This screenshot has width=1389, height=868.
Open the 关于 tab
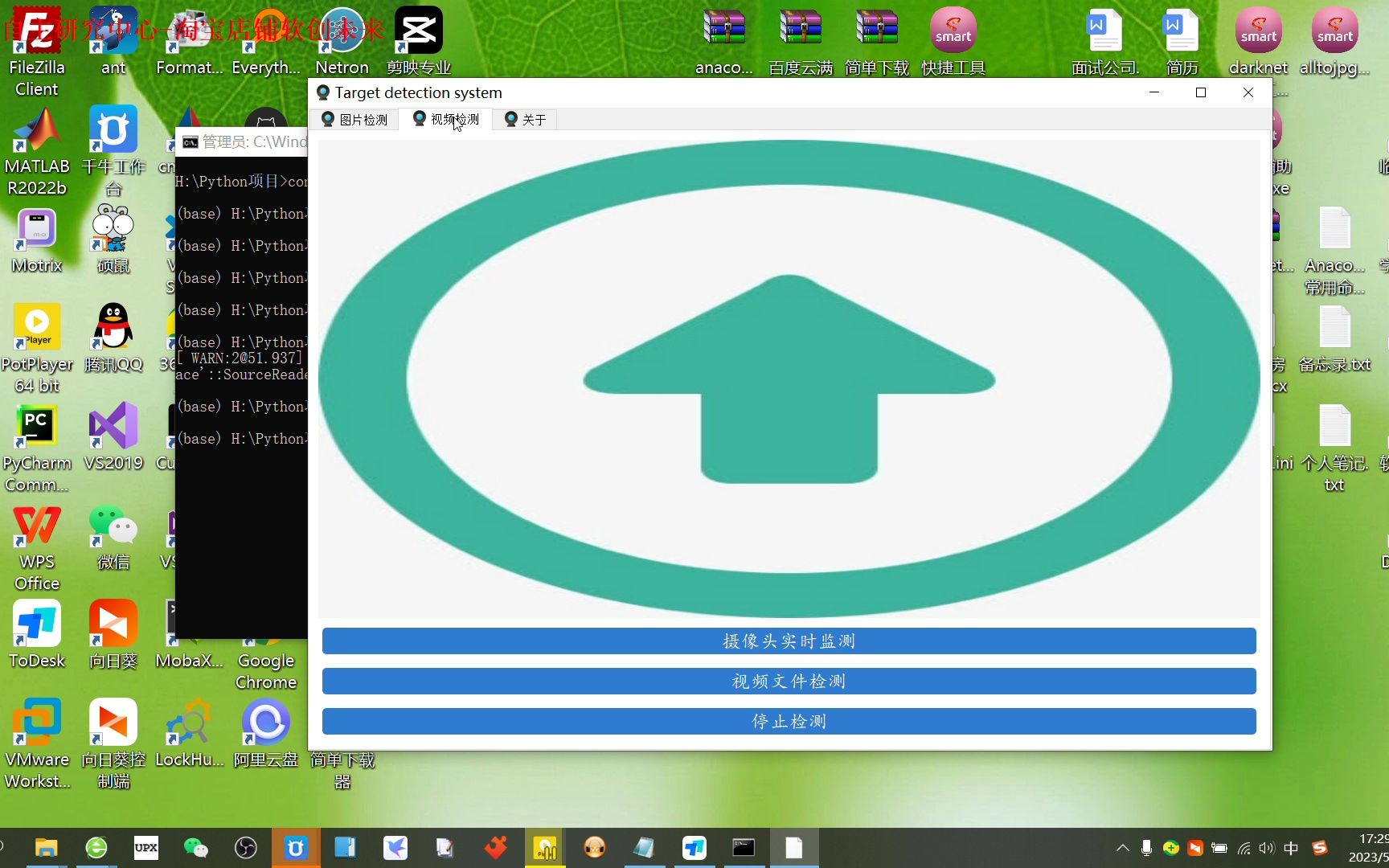click(x=525, y=120)
